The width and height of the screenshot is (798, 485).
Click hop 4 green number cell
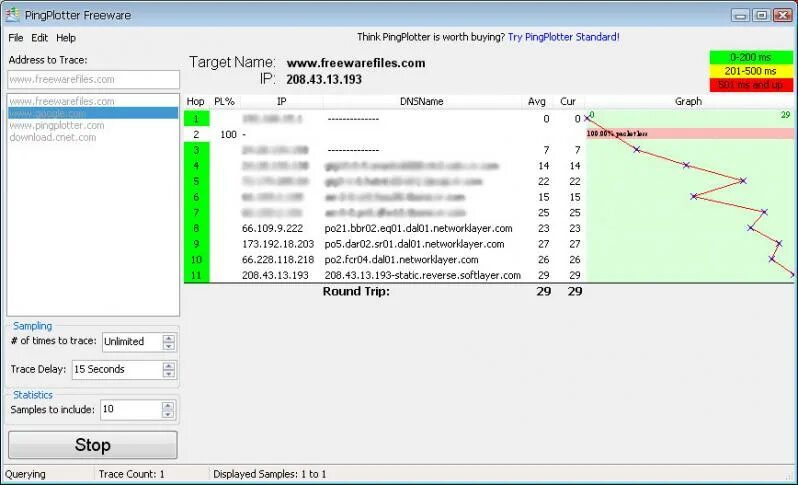(196, 166)
